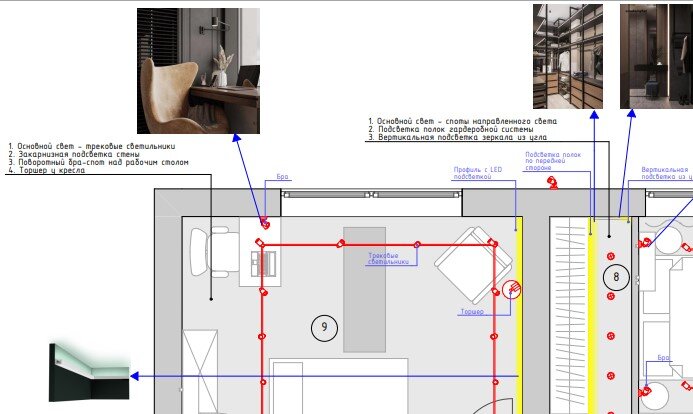Select the hanging clothes rail hatch in wardrobe
This screenshot has height=414, width=693.
(x=571, y=315)
